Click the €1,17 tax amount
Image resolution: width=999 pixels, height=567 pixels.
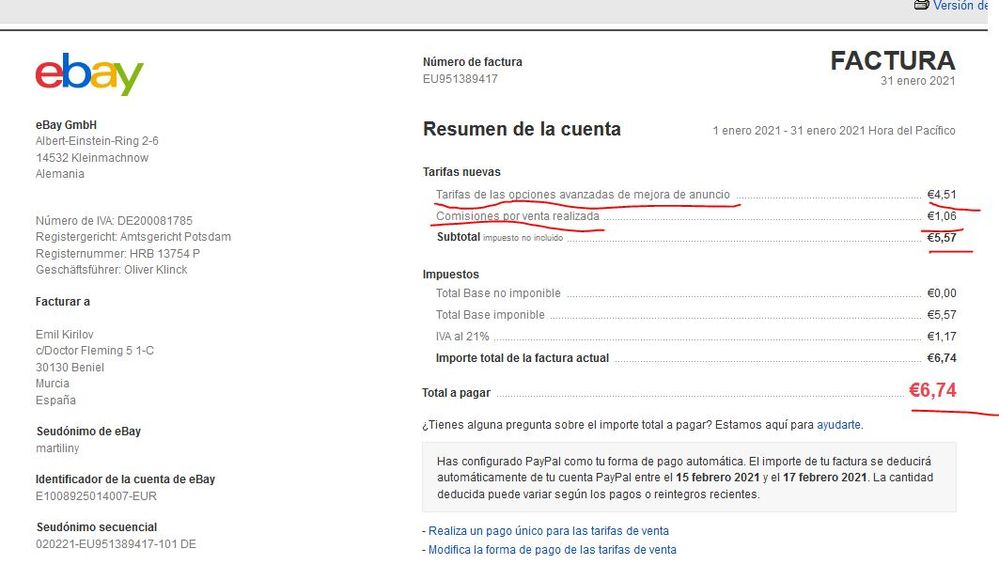(x=942, y=337)
